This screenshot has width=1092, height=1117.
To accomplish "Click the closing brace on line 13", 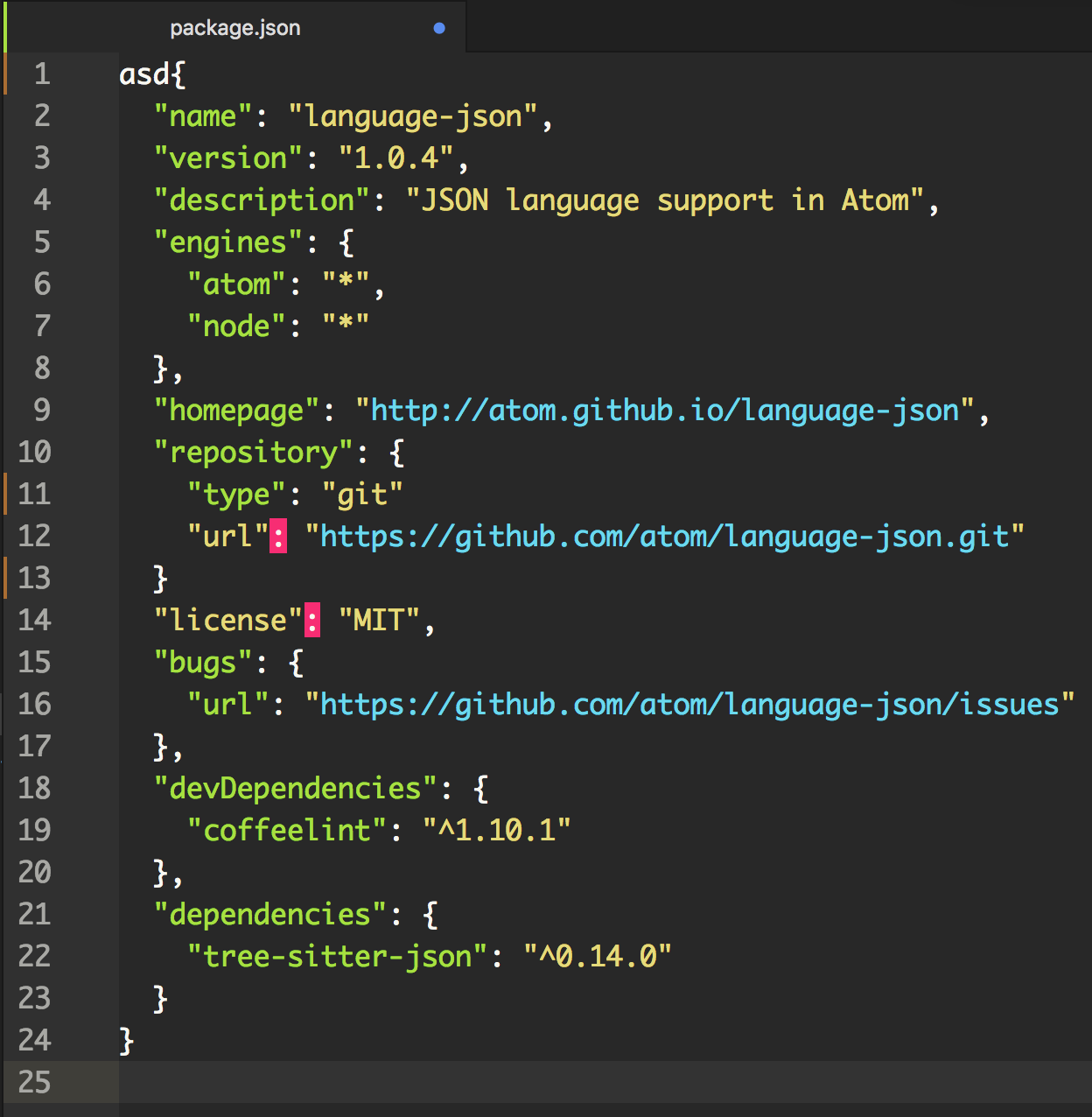I will point(160,579).
